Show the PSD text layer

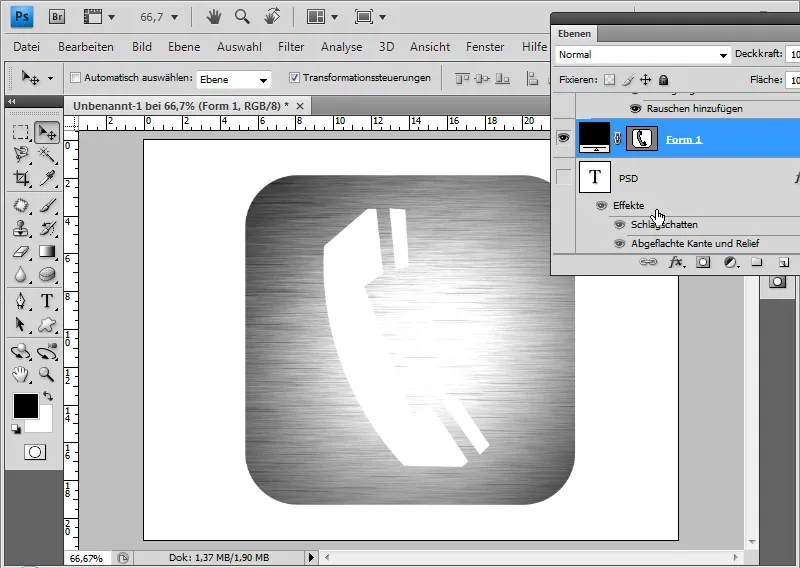[564, 178]
